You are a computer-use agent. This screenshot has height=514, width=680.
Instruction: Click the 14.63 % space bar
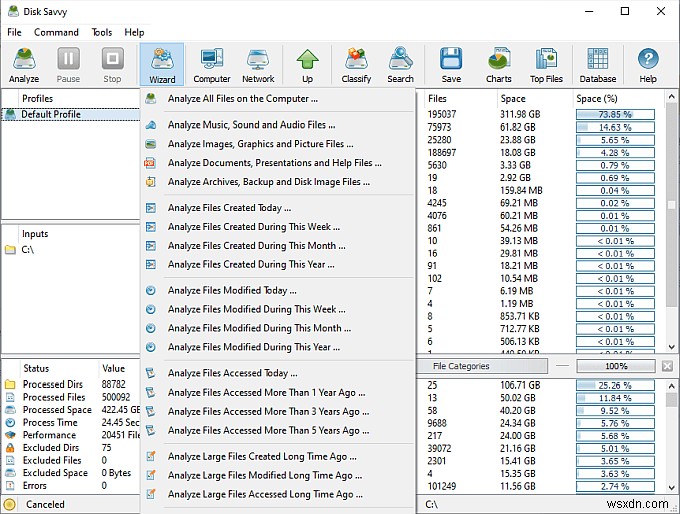coord(615,128)
